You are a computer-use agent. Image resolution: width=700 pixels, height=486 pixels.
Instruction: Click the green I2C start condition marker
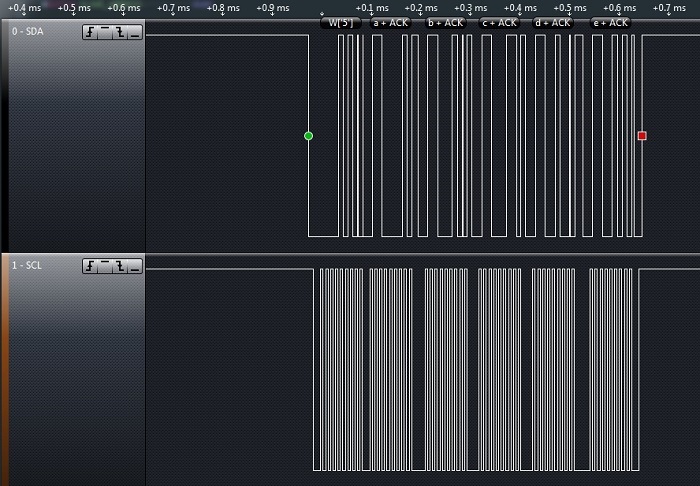coord(308,136)
